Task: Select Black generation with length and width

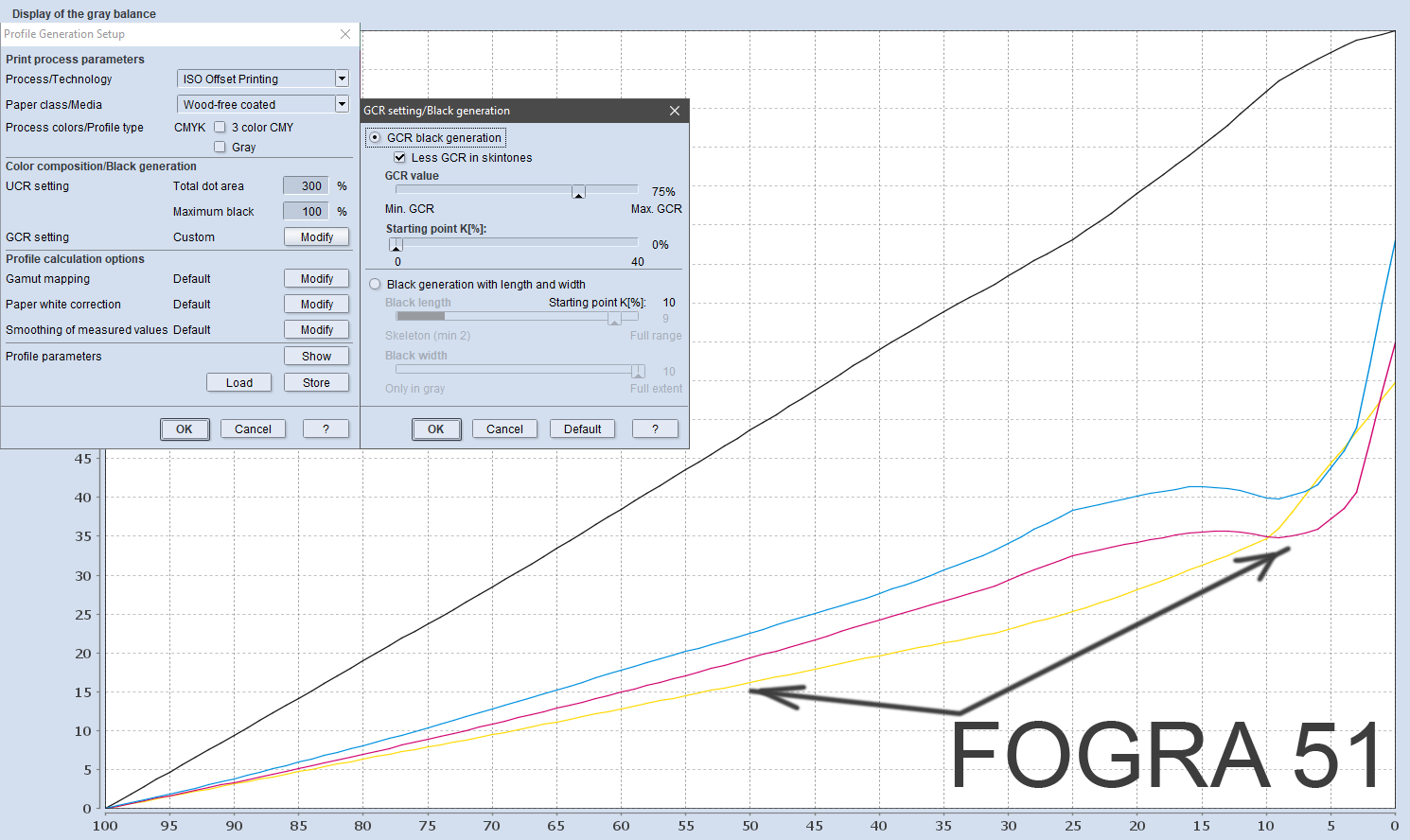Action: click(375, 284)
